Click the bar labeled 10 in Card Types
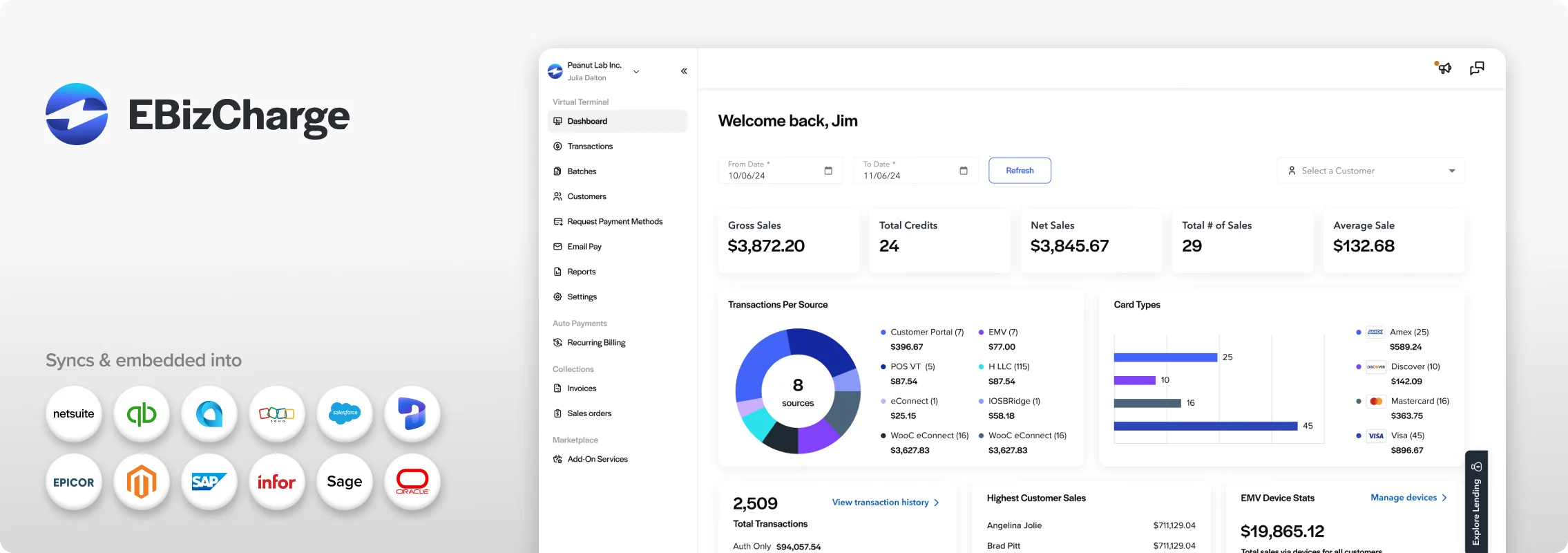 tap(1134, 380)
